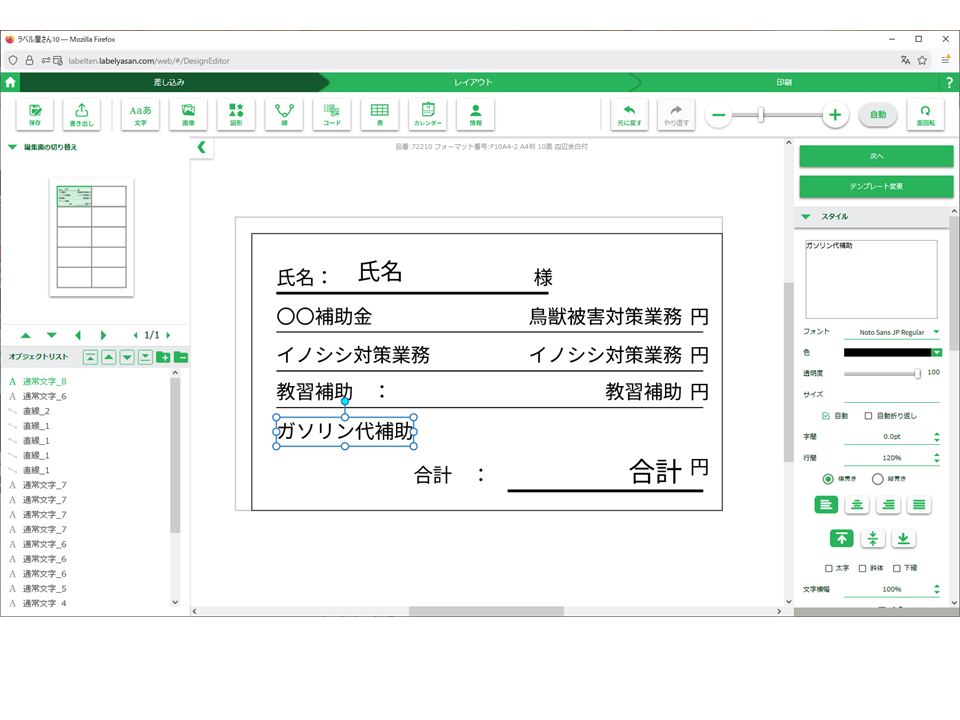960x720 pixels.
Task: Open the black text color dropdown
Action: [937, 352]
